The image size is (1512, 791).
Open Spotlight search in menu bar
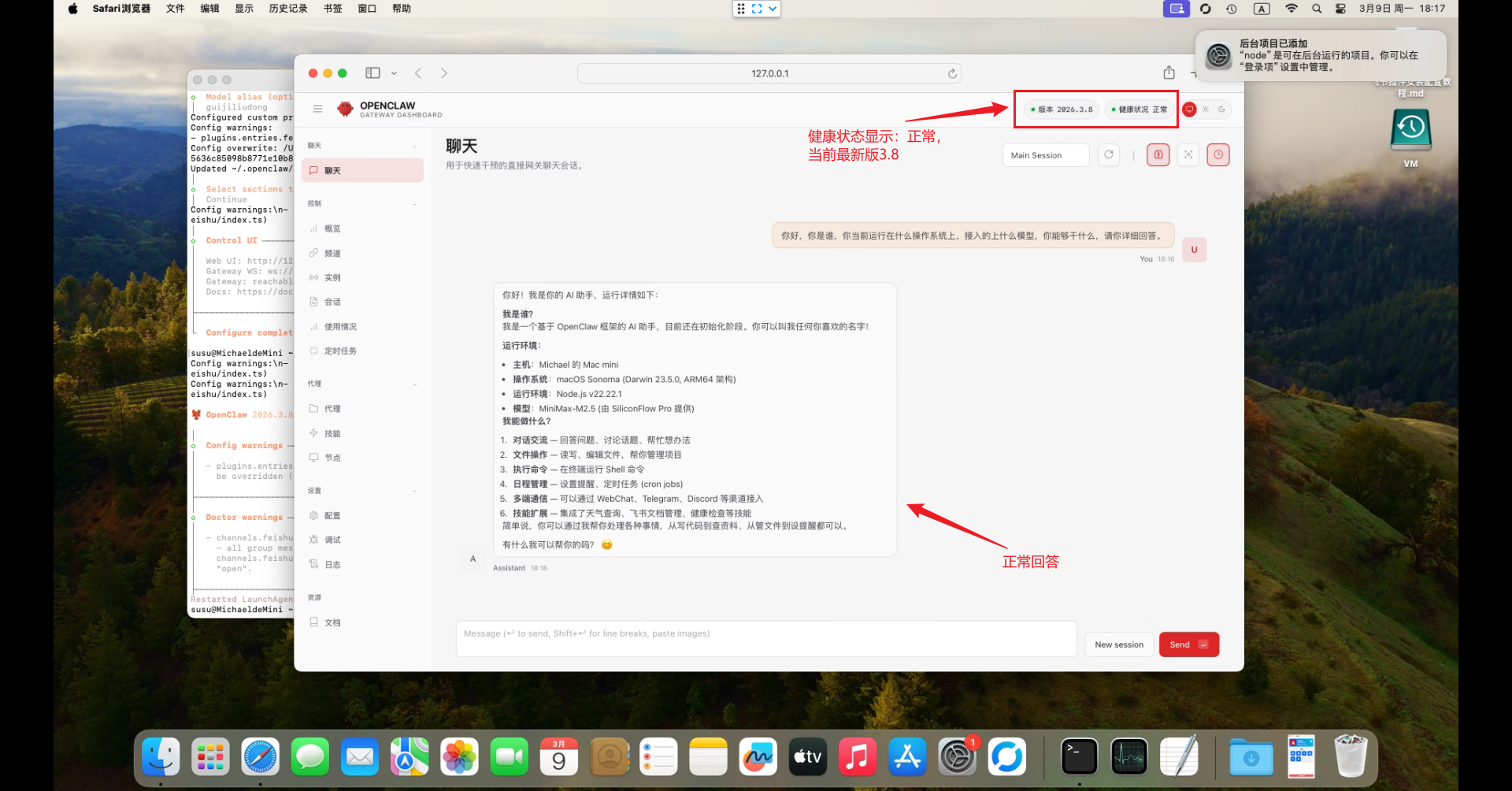click(1316, 9)
